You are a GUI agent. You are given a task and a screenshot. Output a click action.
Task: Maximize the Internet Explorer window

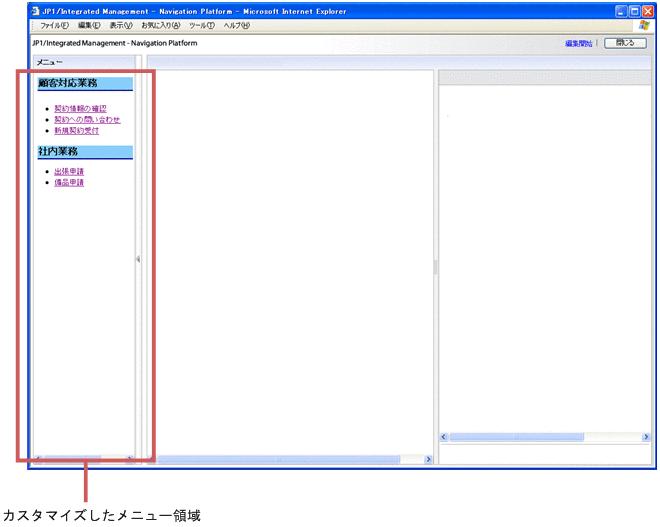pyautogui.click(x=634, y=11)
